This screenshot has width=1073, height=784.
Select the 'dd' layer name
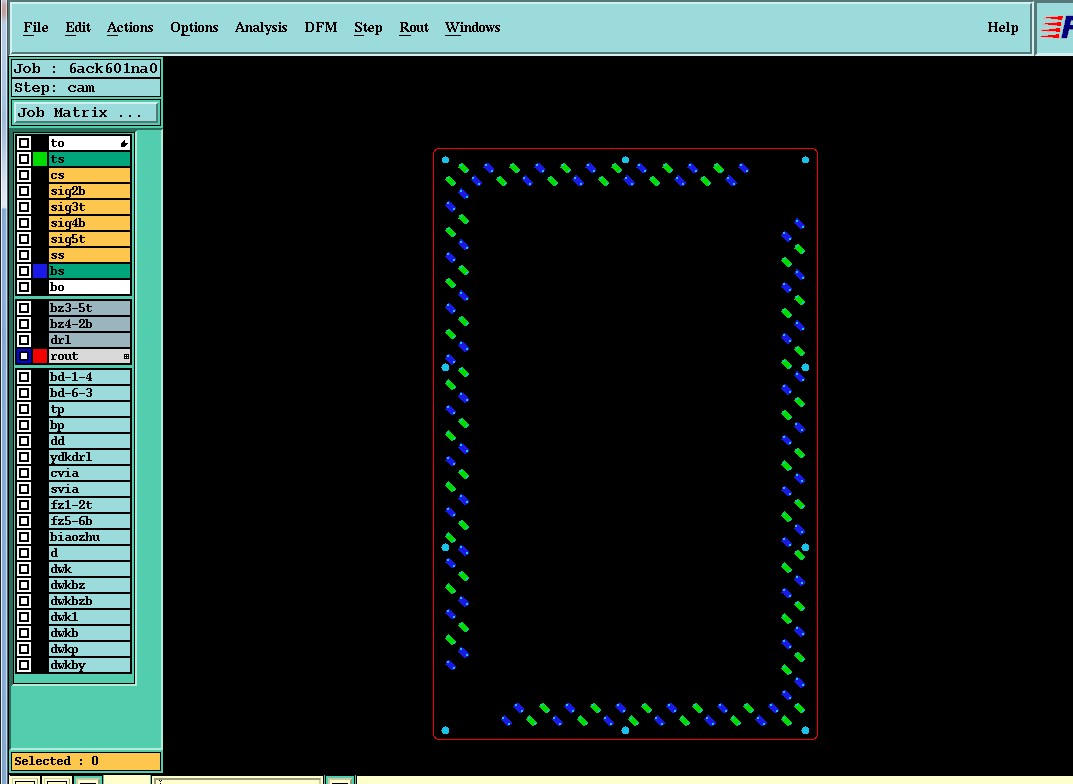[x=89, y=441]
